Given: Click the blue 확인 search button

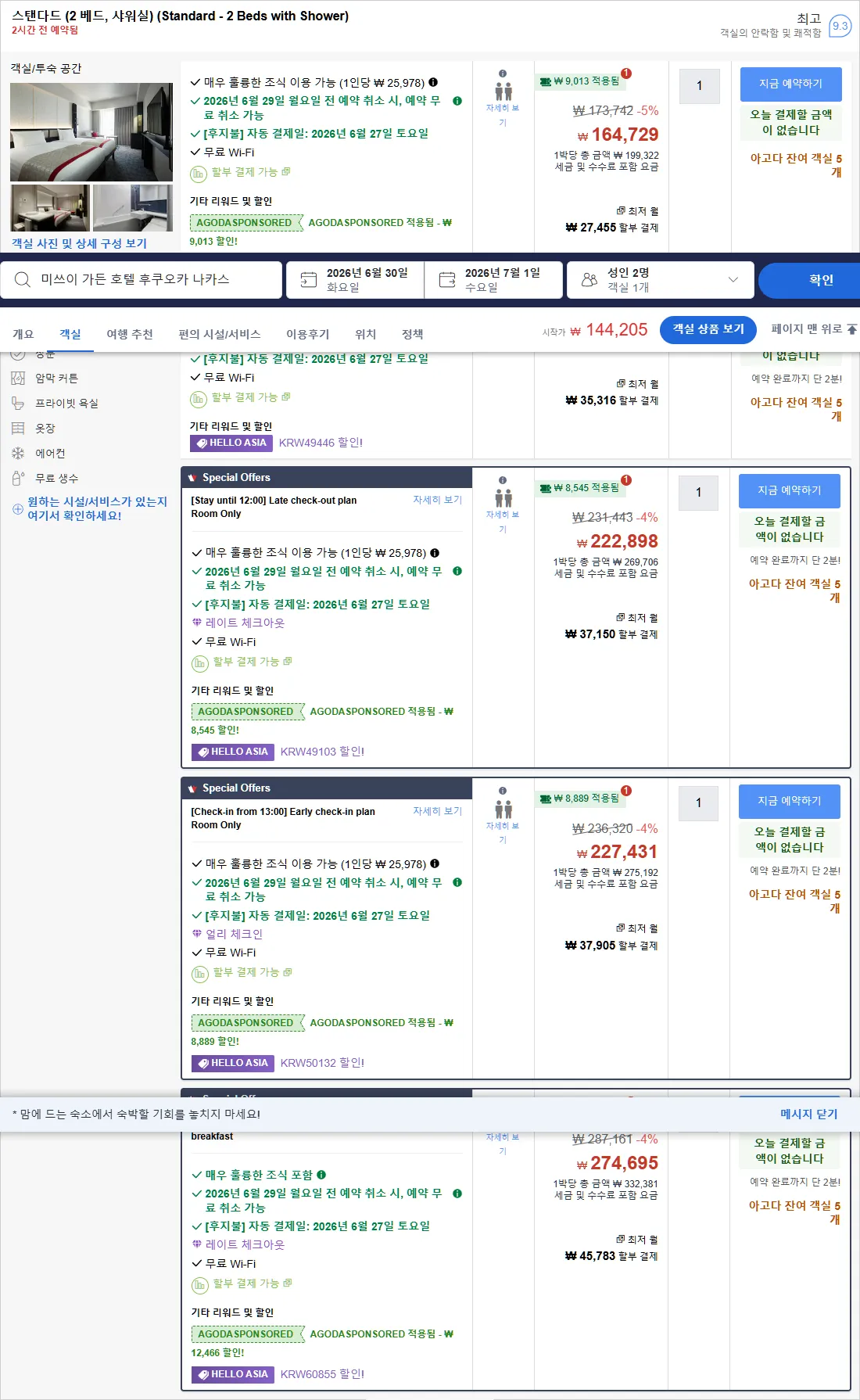Looking at the screenshot, I should tap(811, 280).
